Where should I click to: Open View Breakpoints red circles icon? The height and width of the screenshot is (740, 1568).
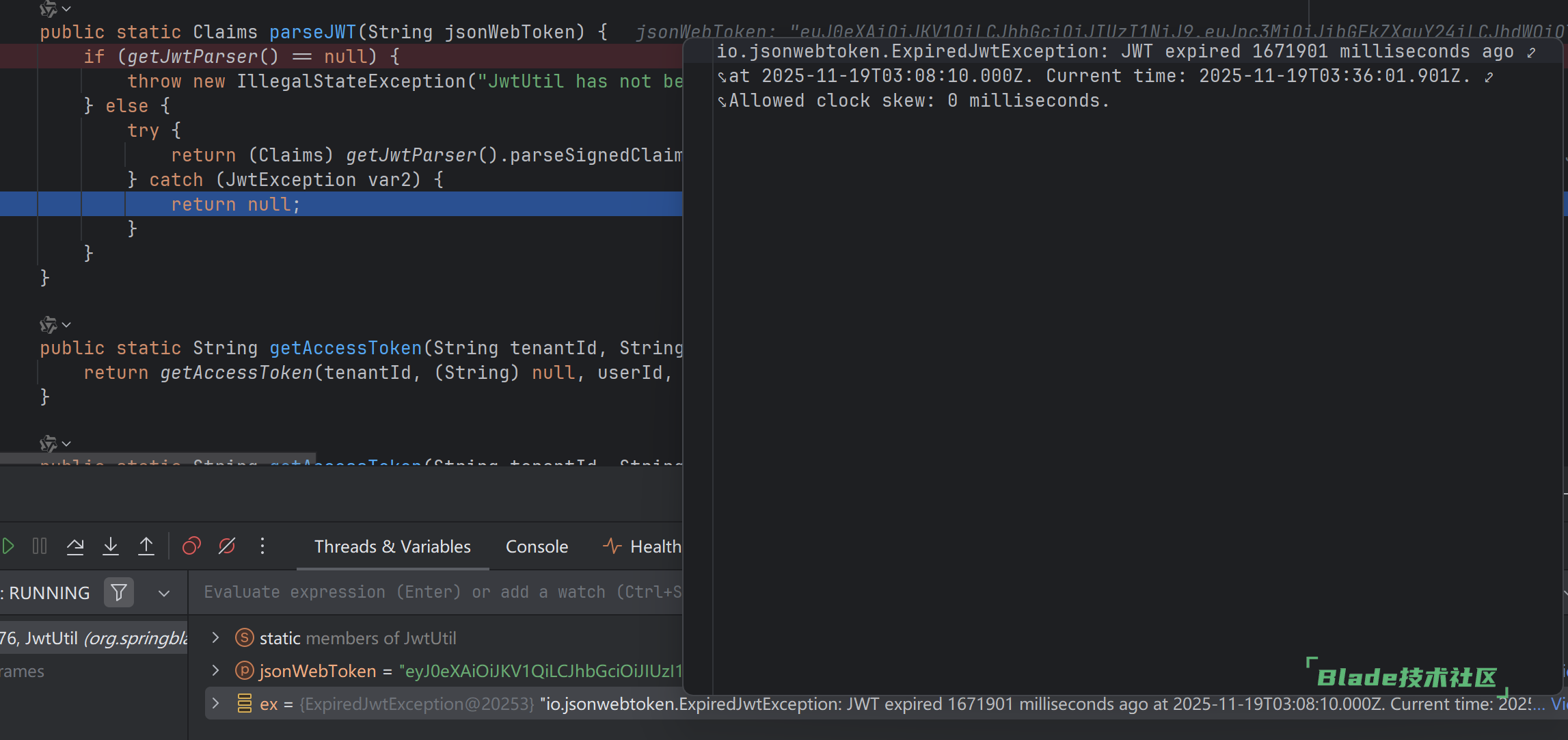pos(191,546)
